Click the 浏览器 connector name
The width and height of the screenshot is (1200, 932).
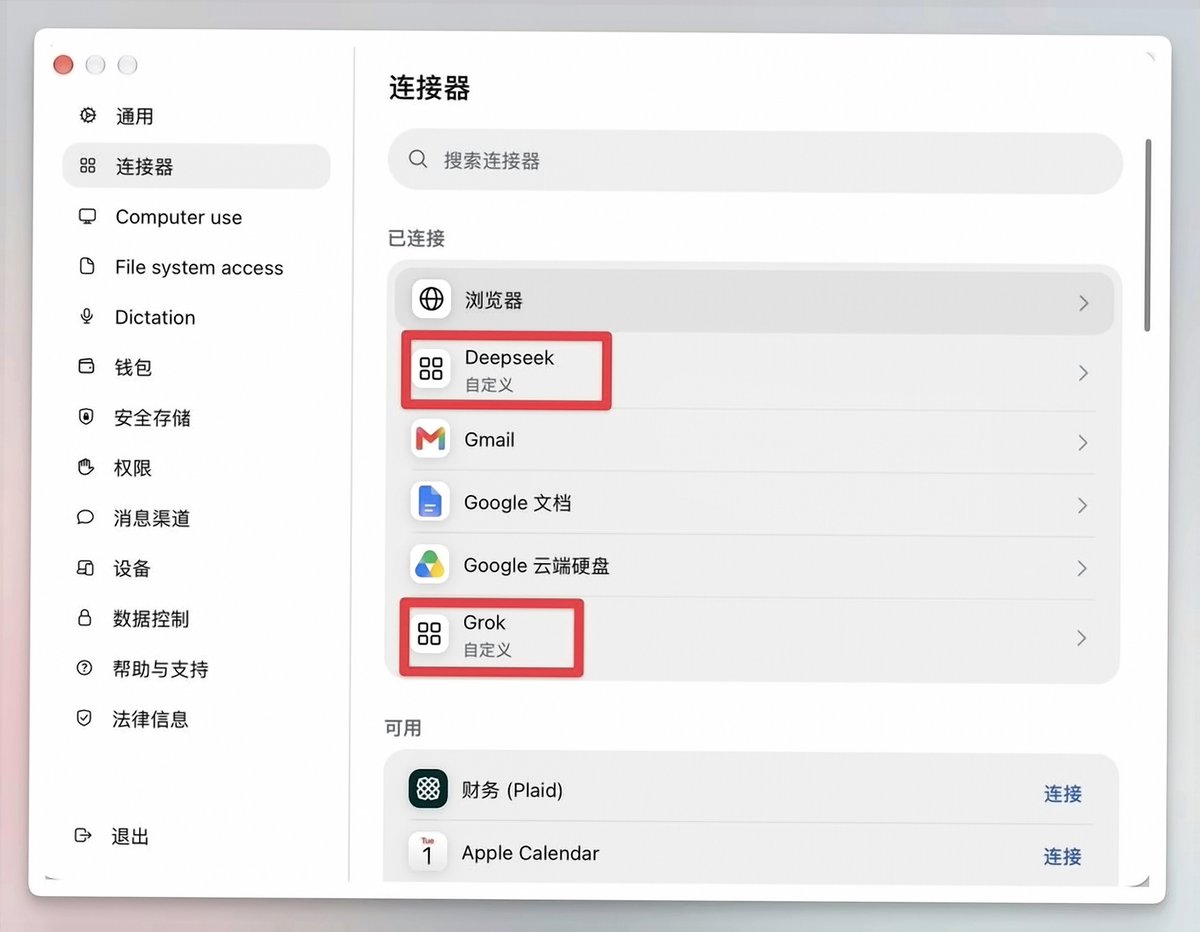[494, 300]
